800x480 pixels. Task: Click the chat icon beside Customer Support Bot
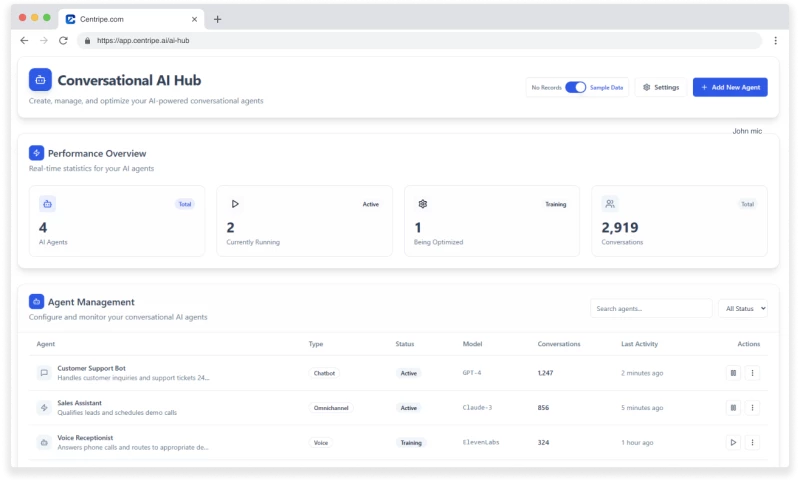(x=44, y=373)
